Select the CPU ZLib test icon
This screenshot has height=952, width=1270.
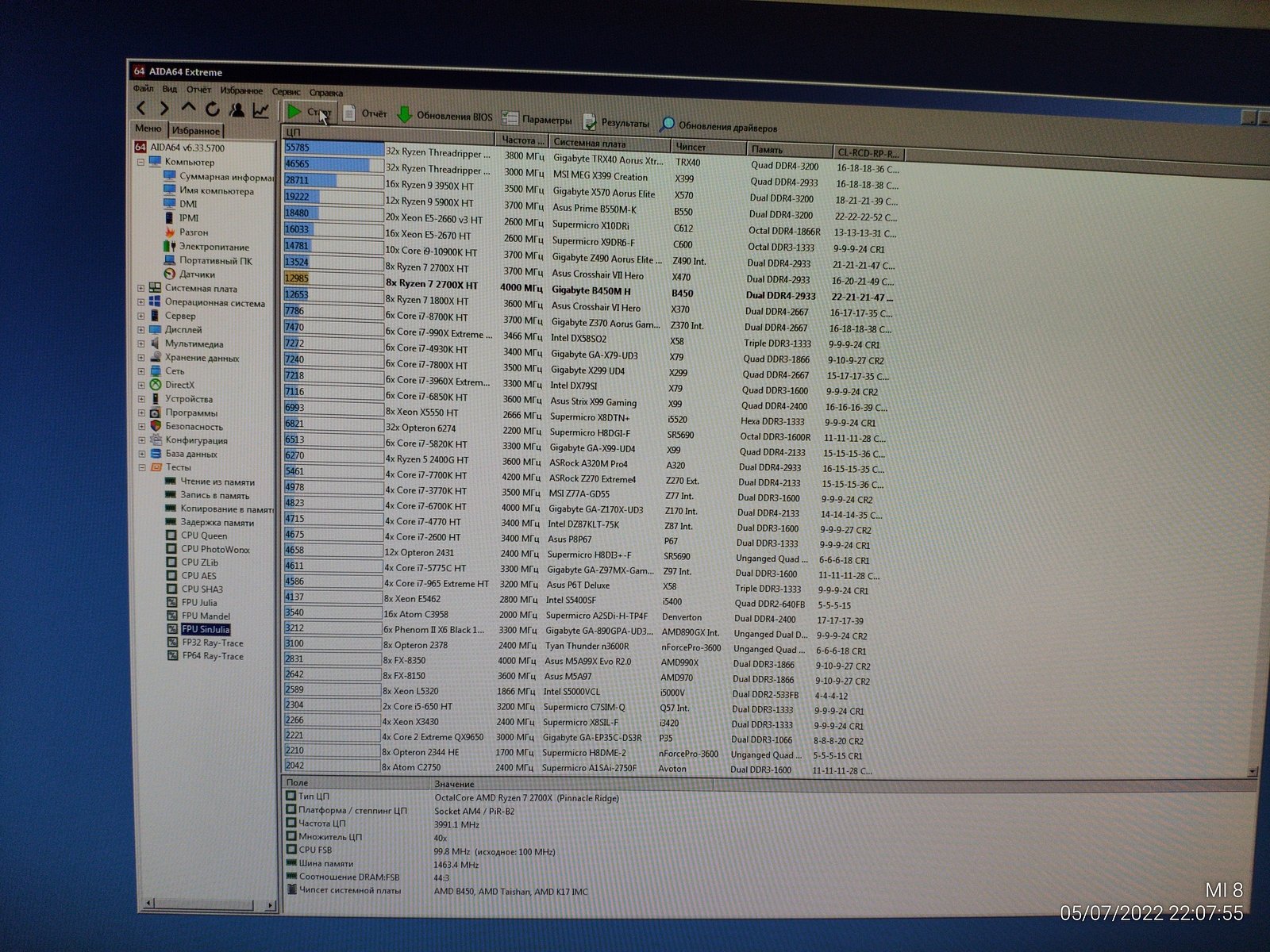pos(171,562)
